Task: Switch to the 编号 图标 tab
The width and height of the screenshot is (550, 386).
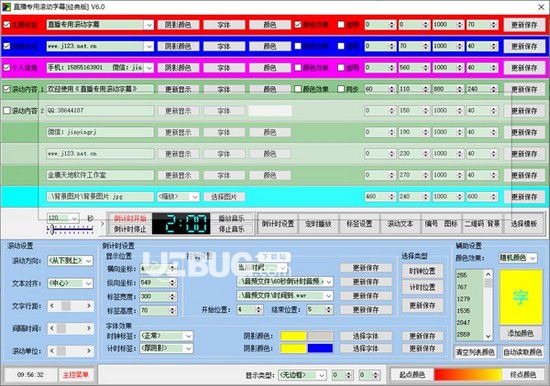Action: (x=441, y=224)
